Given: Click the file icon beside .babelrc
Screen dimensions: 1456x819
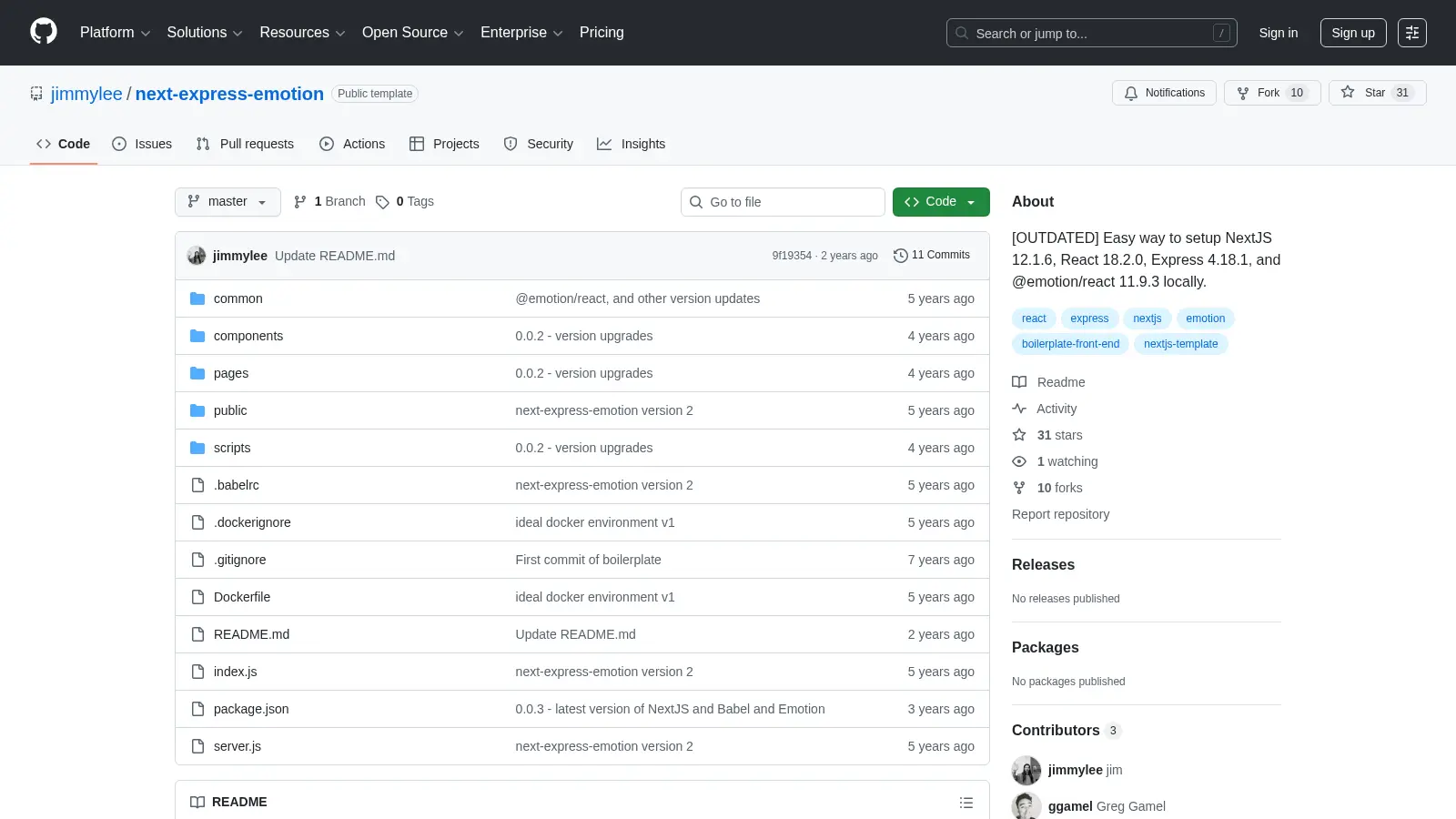Looking at the screenshot, I should click(x=197, y=485).
